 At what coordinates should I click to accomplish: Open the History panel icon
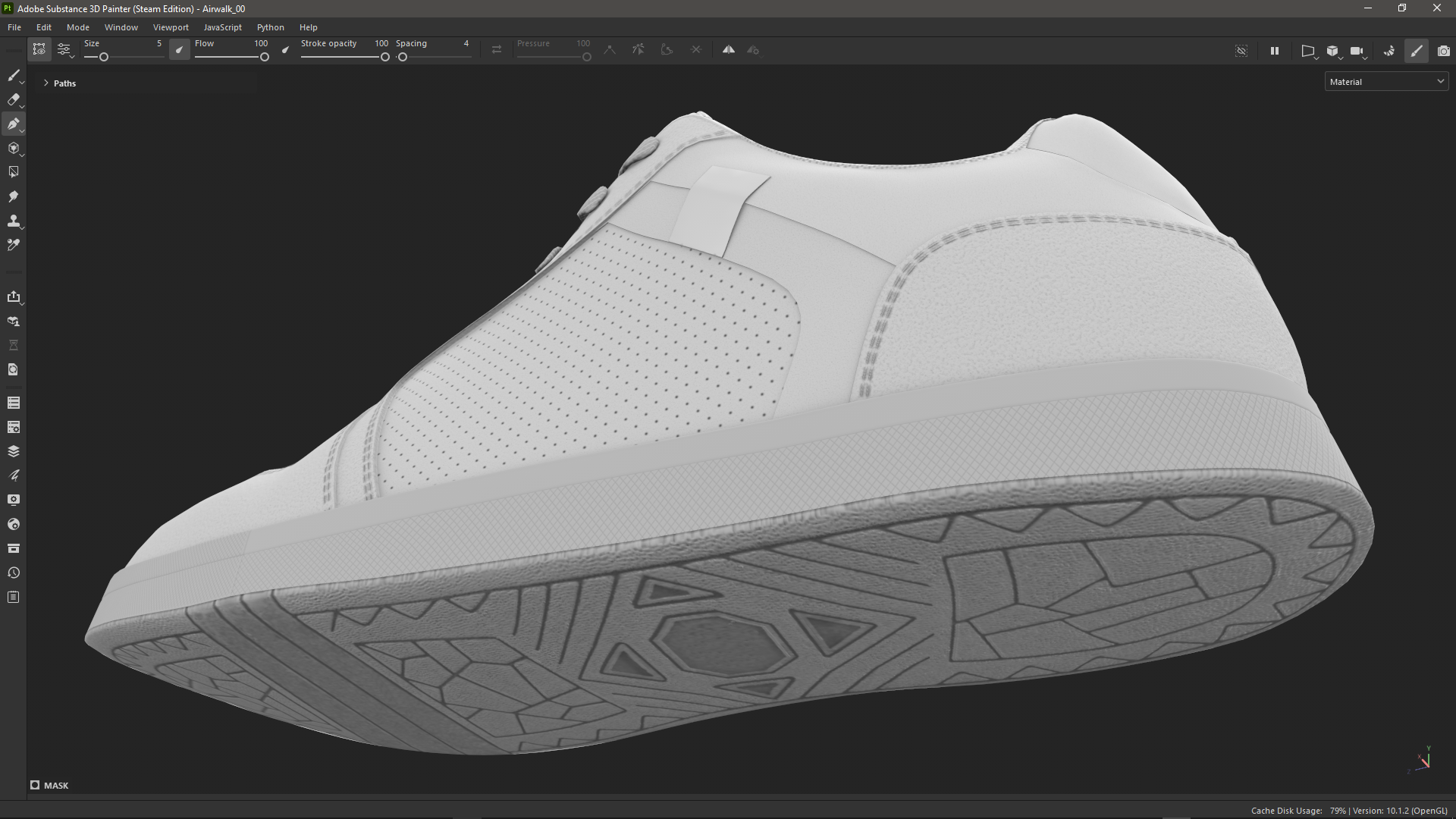click(14, 573)
